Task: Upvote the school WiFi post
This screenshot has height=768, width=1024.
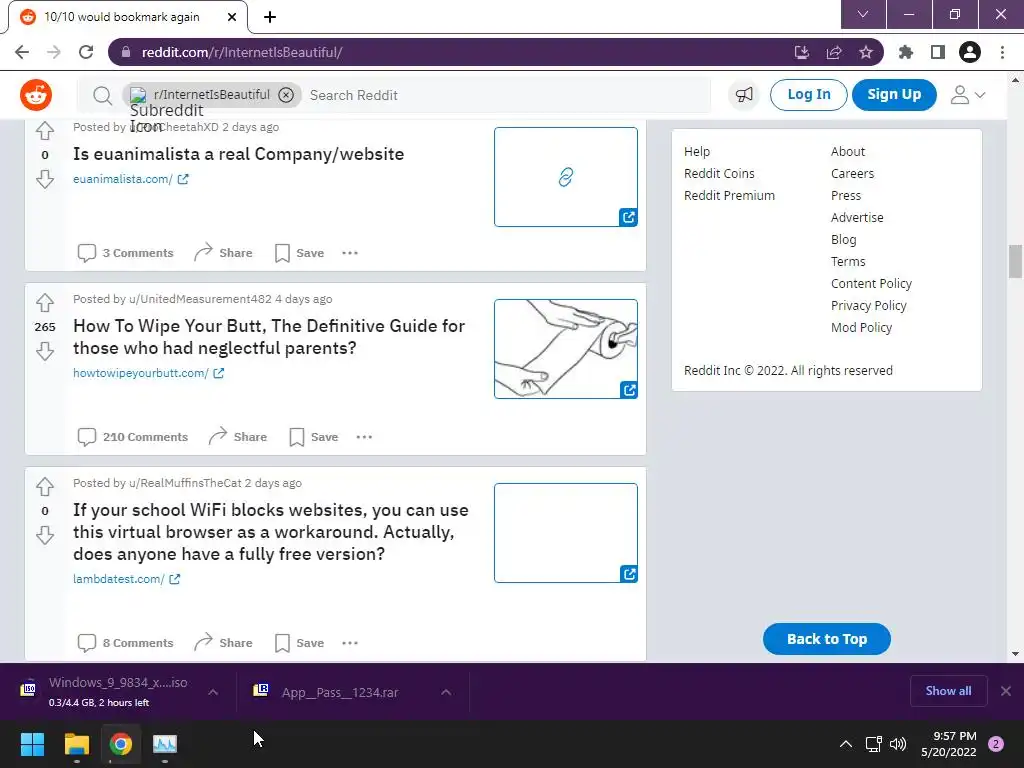Action: (x=44, y=487)
